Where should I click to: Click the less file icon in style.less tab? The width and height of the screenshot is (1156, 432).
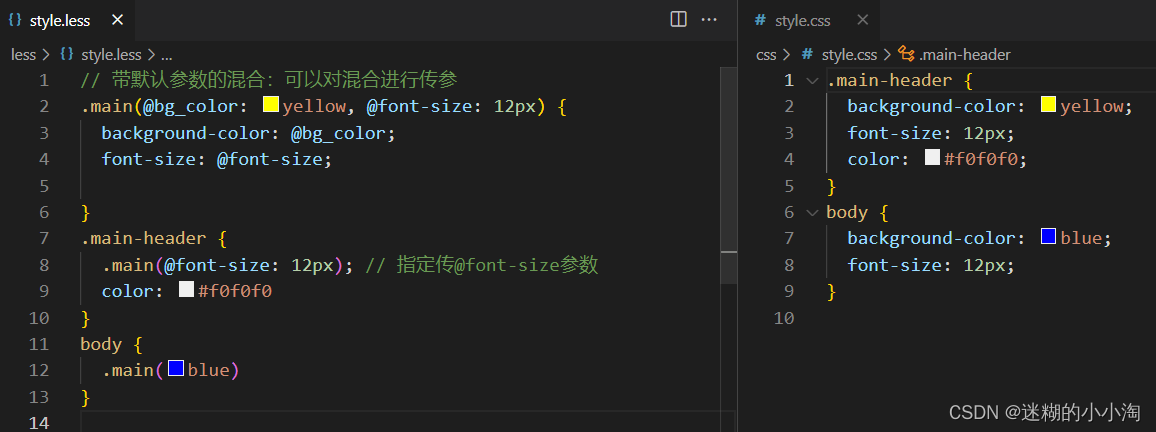[x=15, y=20]
